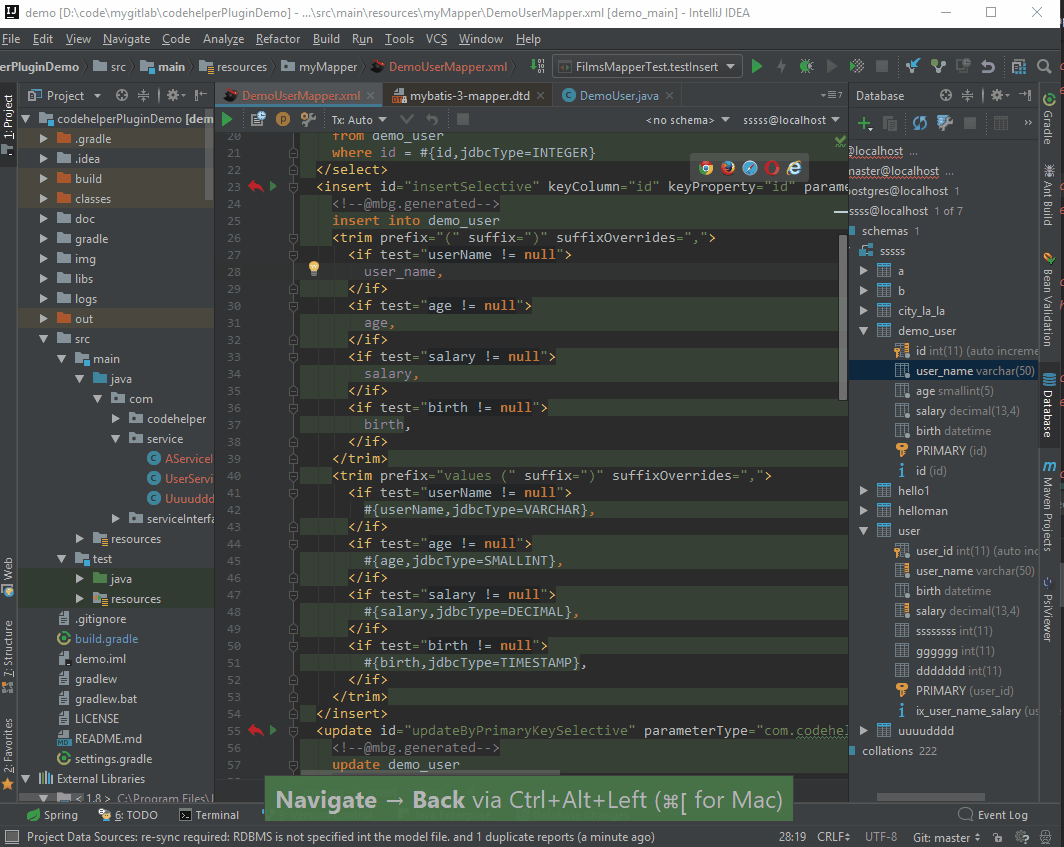Open the VCS menu

point(436,39)
